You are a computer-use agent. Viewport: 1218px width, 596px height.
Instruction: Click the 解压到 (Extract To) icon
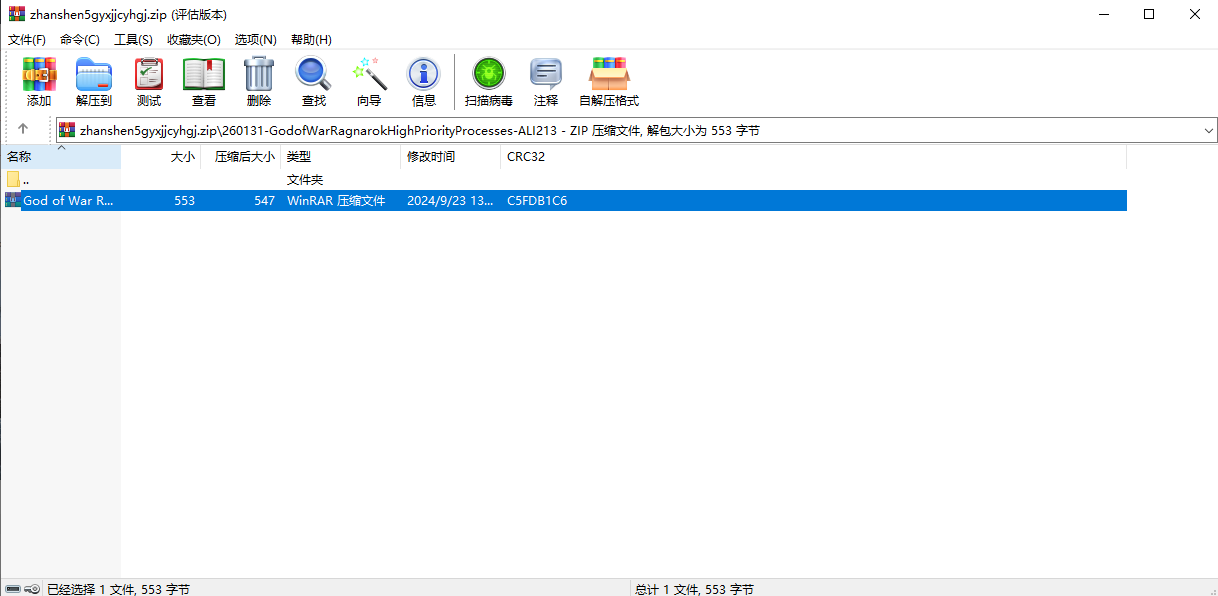[x=94, y=81]
